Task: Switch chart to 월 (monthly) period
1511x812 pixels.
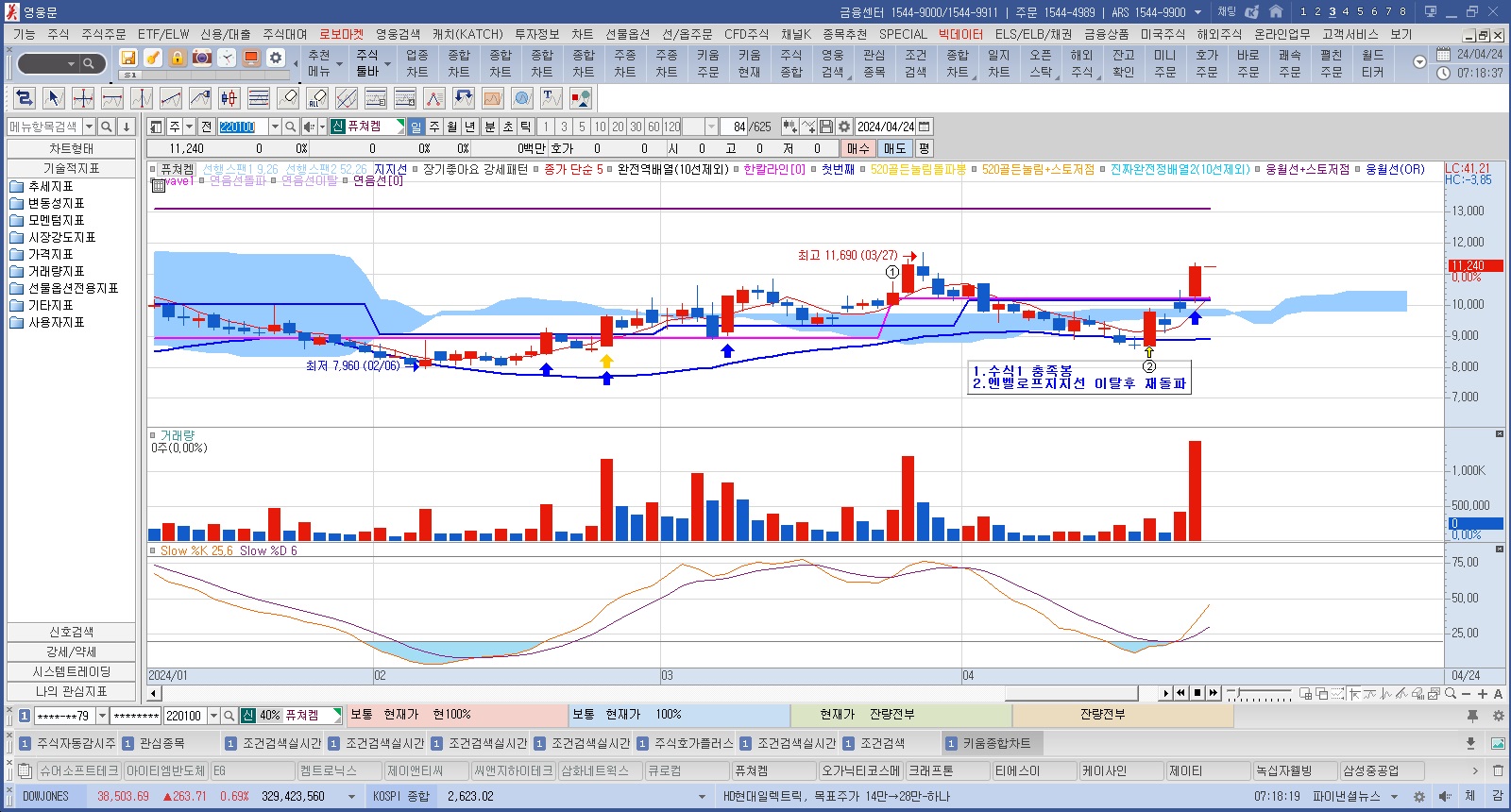Action: coord(451,127)
